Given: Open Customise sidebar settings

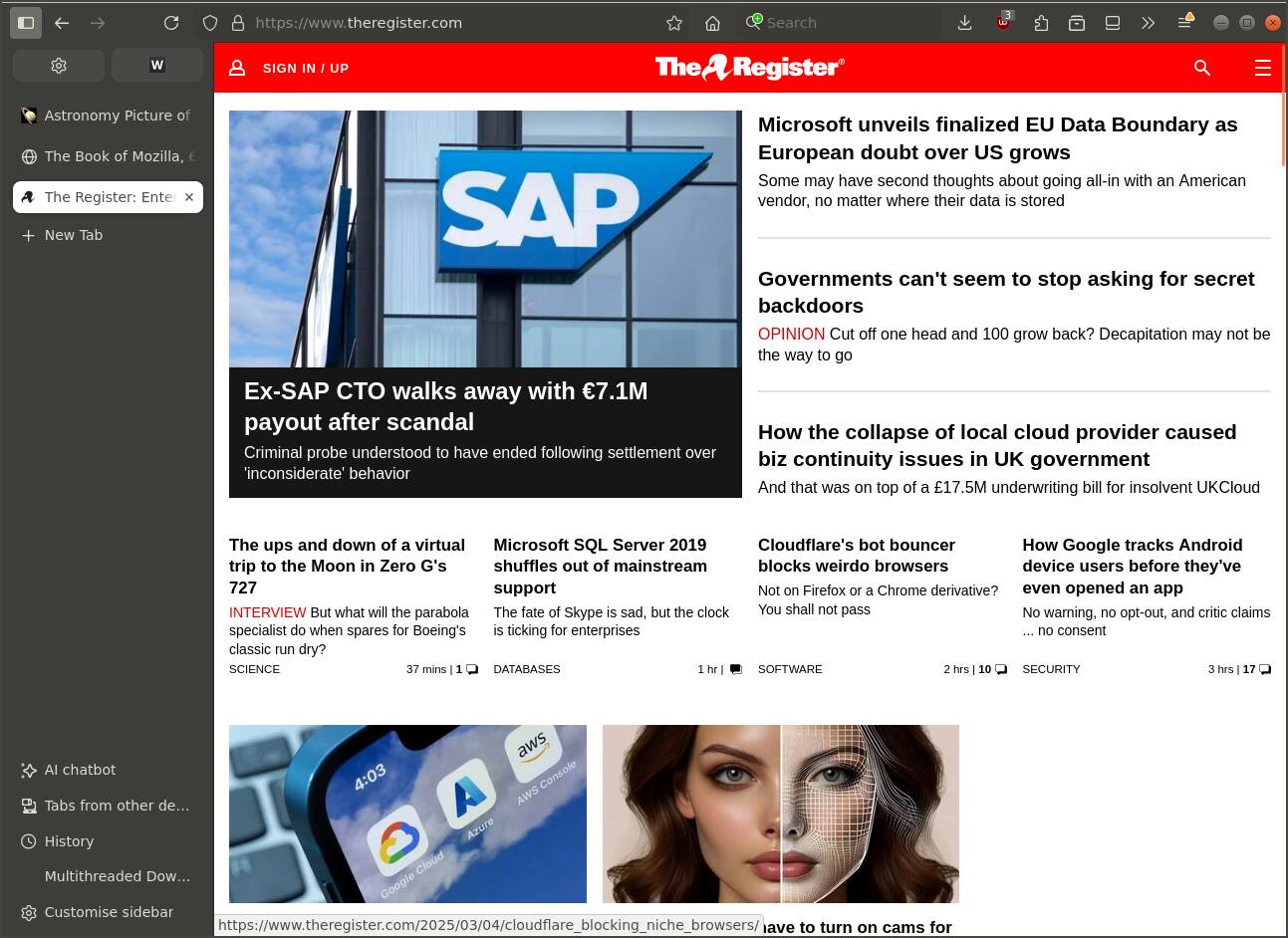Looking at the screenshot, I should tap(108, 912).
